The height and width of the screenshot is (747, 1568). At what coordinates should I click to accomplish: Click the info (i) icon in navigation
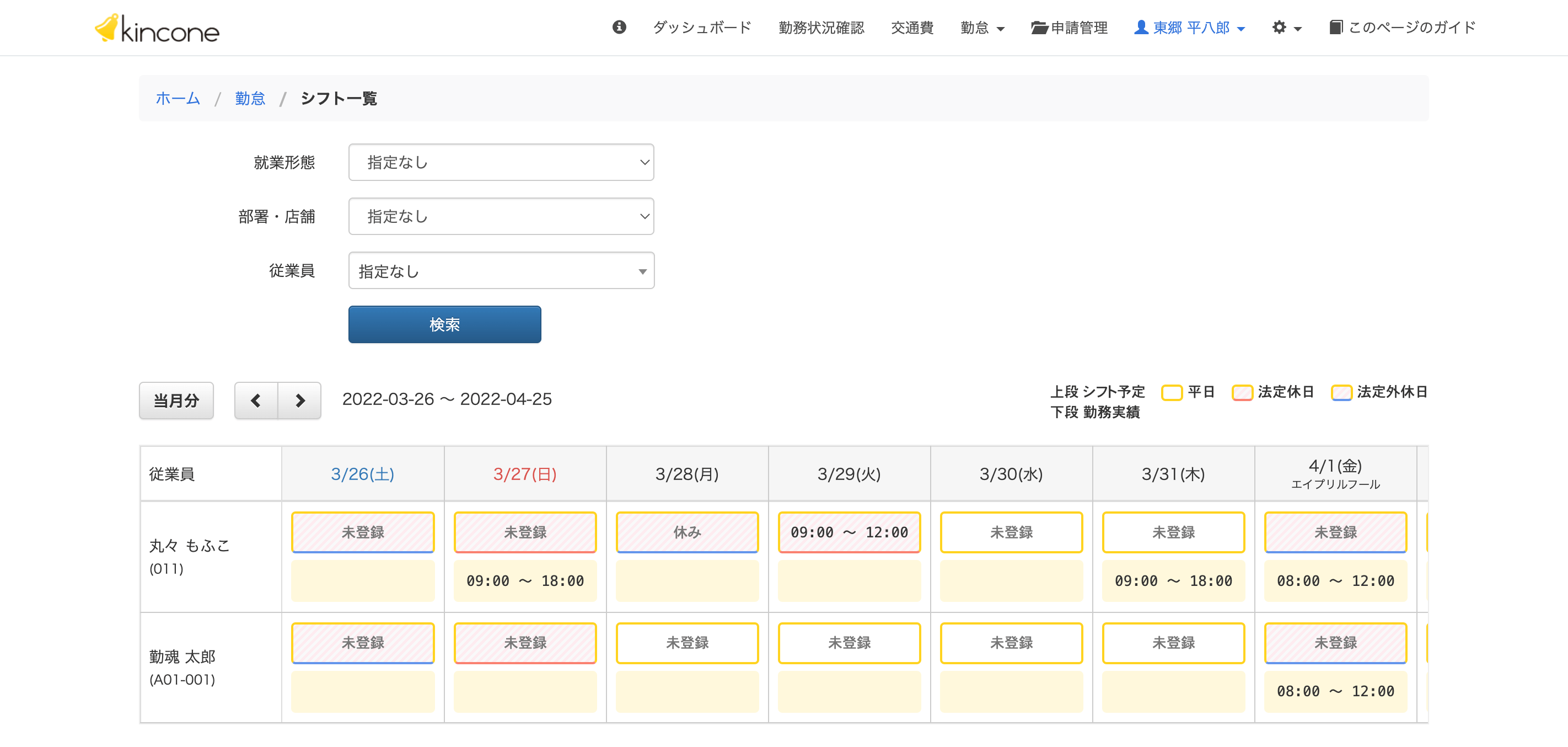(619, 27)
